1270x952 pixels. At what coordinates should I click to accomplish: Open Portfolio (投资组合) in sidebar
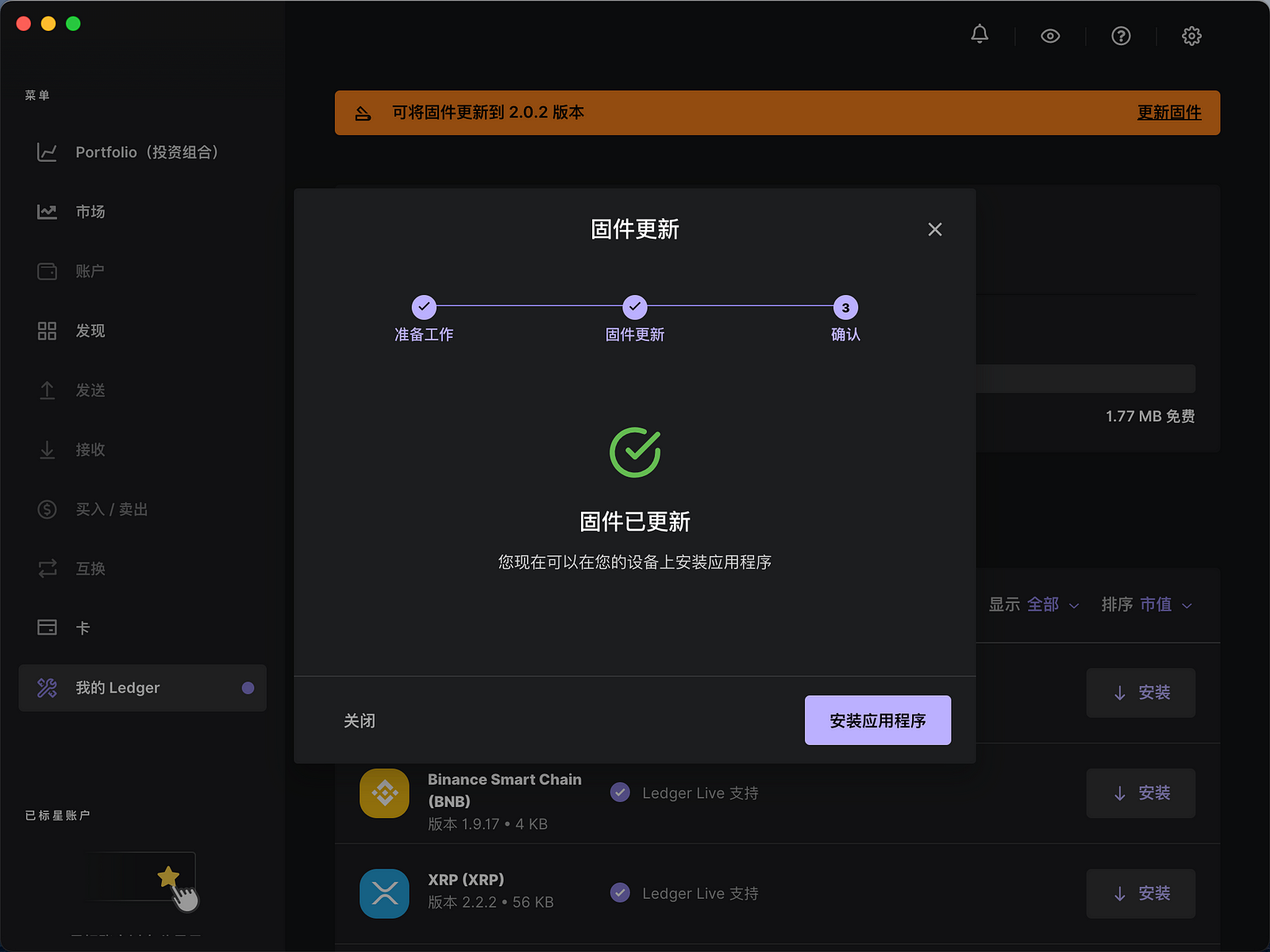pyautogui.click(x=143, y=152)
